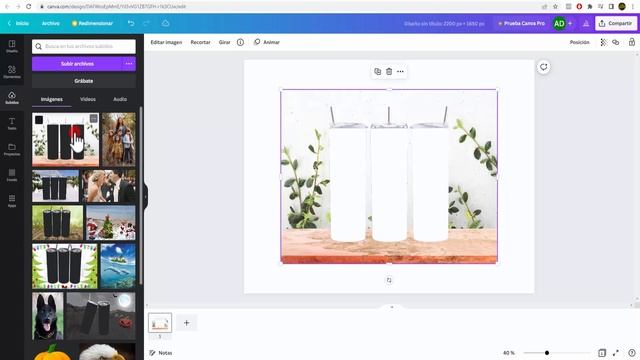Open options menu on first tumbler thumbnail
640x360 pixels.
click(93, 119)
